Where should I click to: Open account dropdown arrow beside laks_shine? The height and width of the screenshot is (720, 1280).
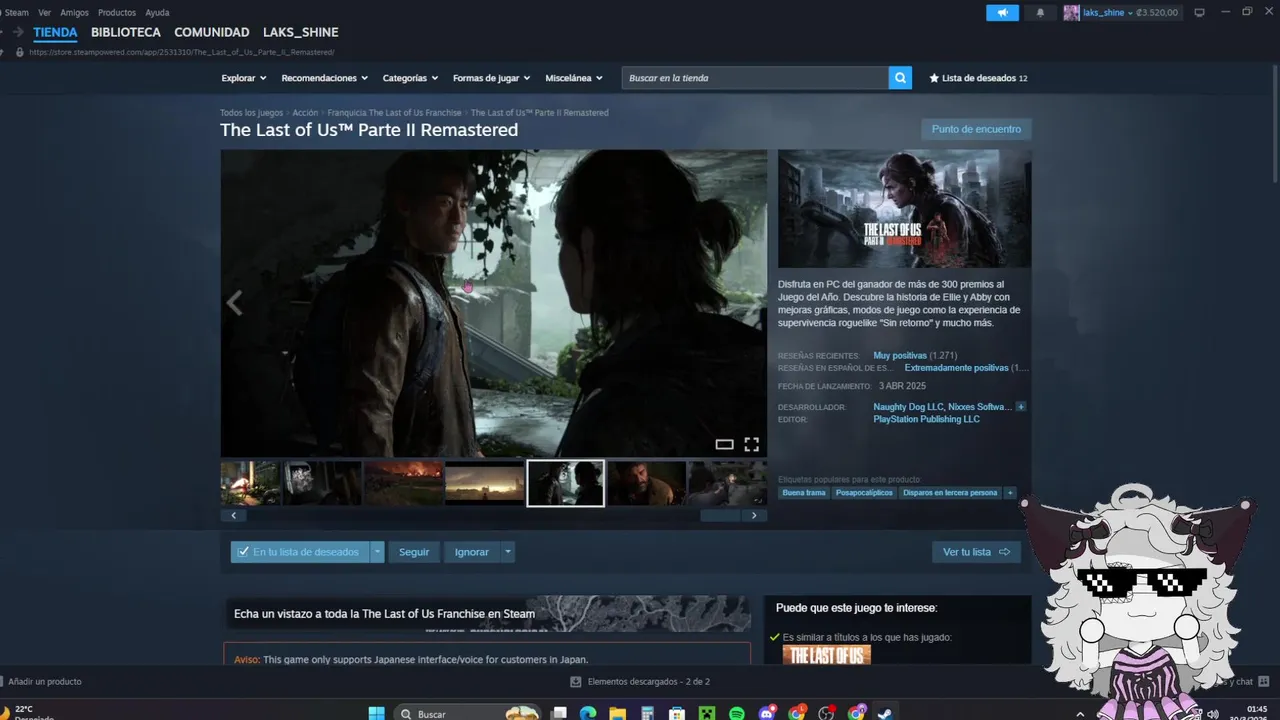pos(1130,13)
